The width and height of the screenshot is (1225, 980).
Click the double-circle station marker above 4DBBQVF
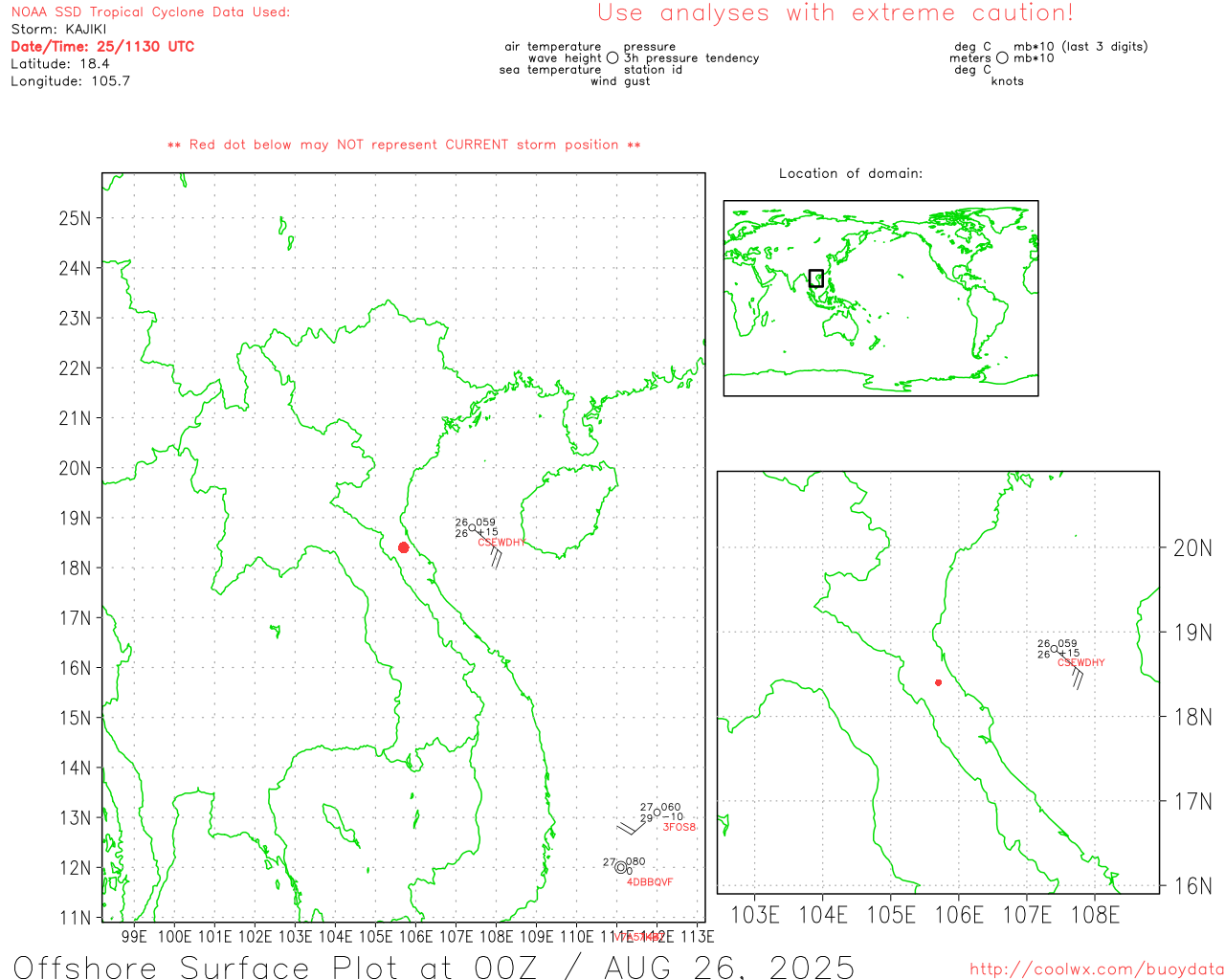620,867
